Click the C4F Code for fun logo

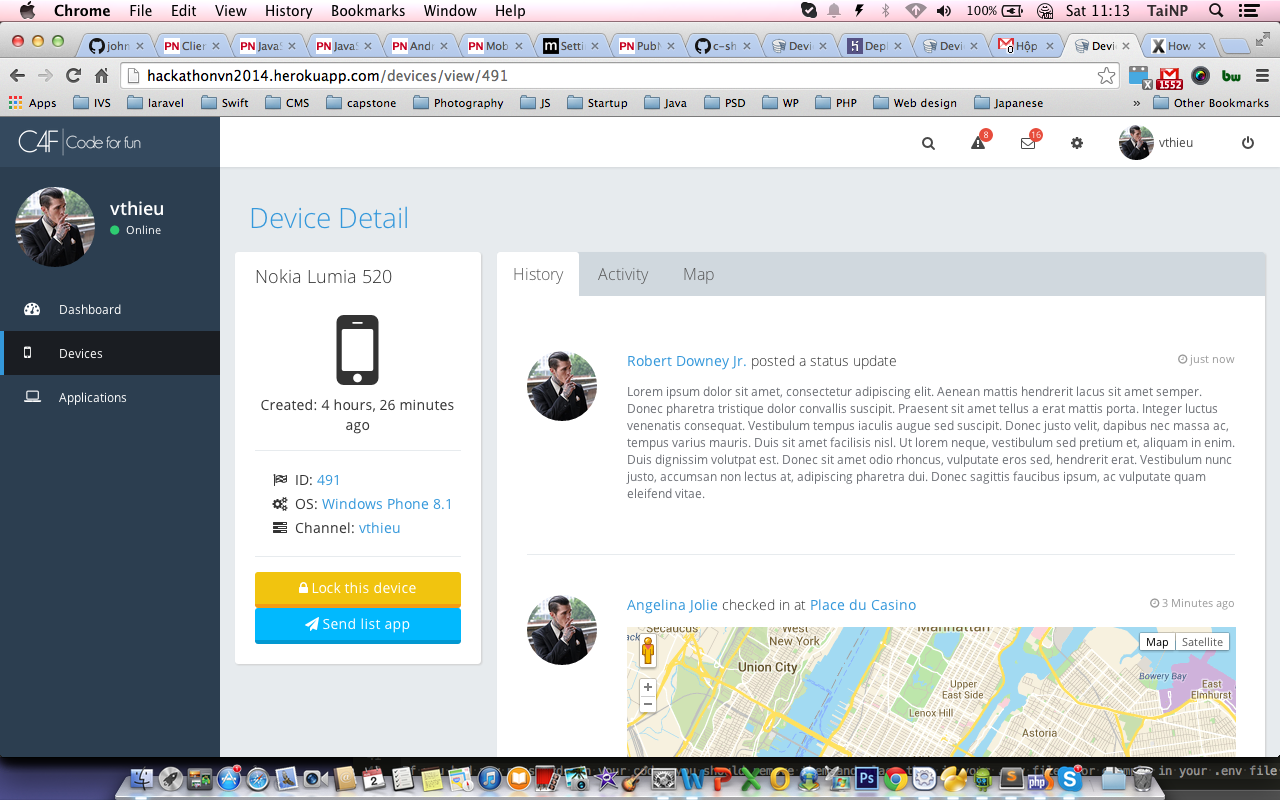click(x=80, y=142)
